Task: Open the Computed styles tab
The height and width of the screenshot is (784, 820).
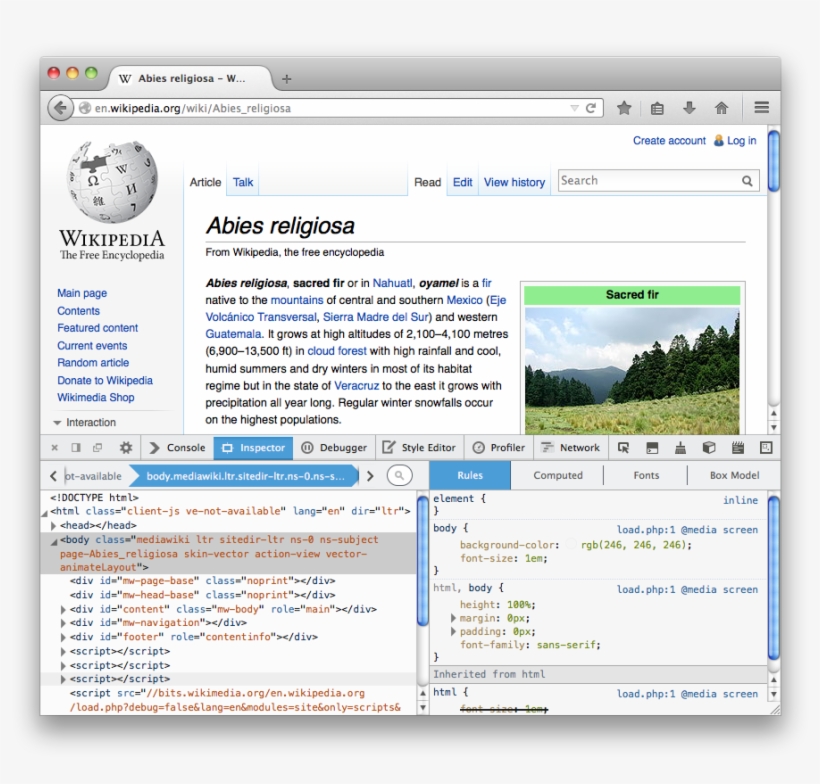Action: (x=557, y=475)
